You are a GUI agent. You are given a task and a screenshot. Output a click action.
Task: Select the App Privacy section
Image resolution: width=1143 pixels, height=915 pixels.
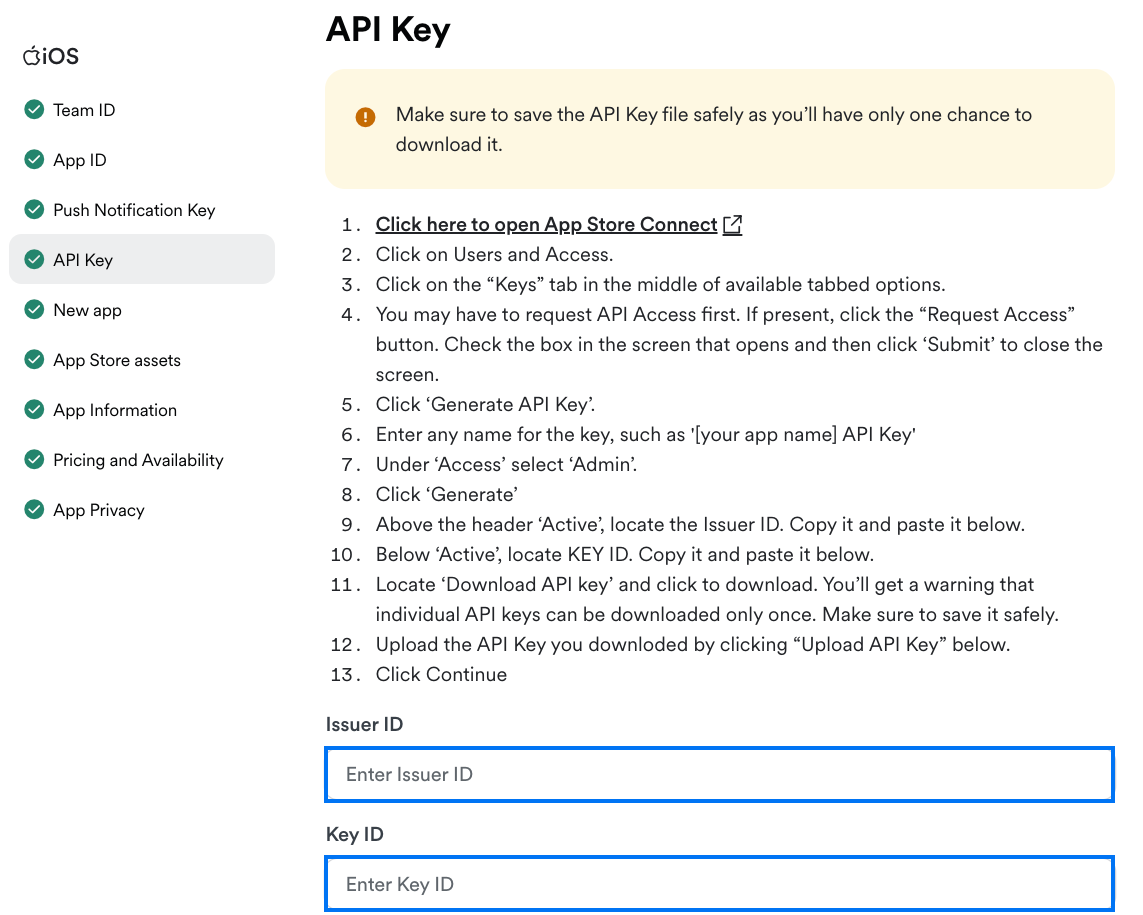(98, 510)
